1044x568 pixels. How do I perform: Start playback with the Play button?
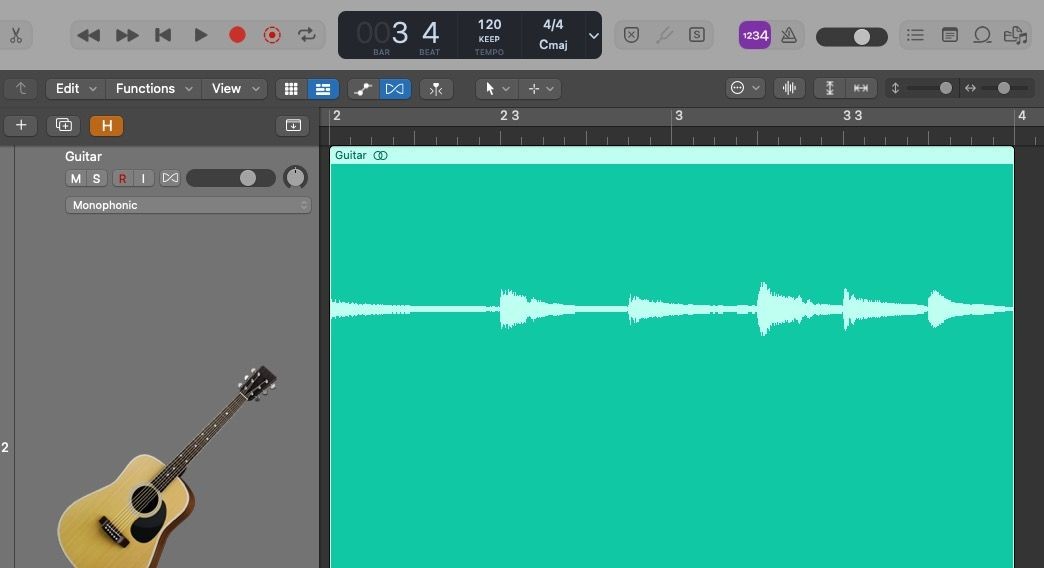[200, 35]
